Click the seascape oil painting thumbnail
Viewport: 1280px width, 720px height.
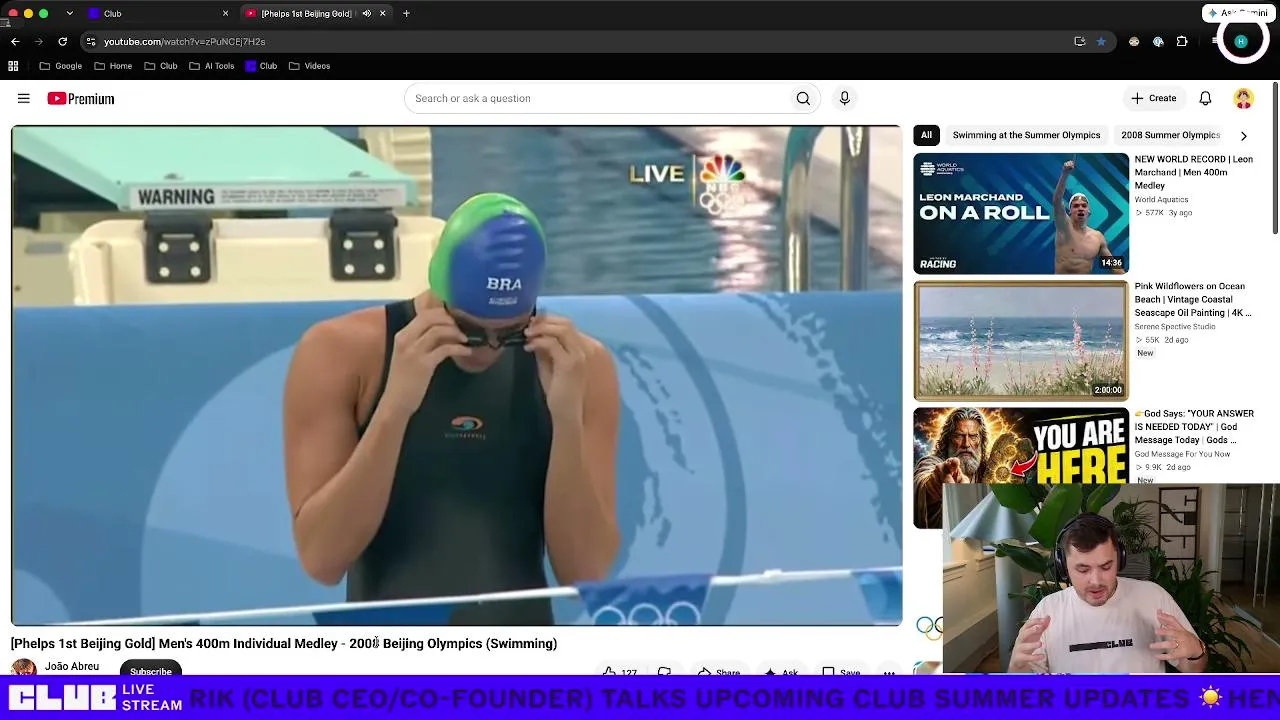coord(1021,341)
